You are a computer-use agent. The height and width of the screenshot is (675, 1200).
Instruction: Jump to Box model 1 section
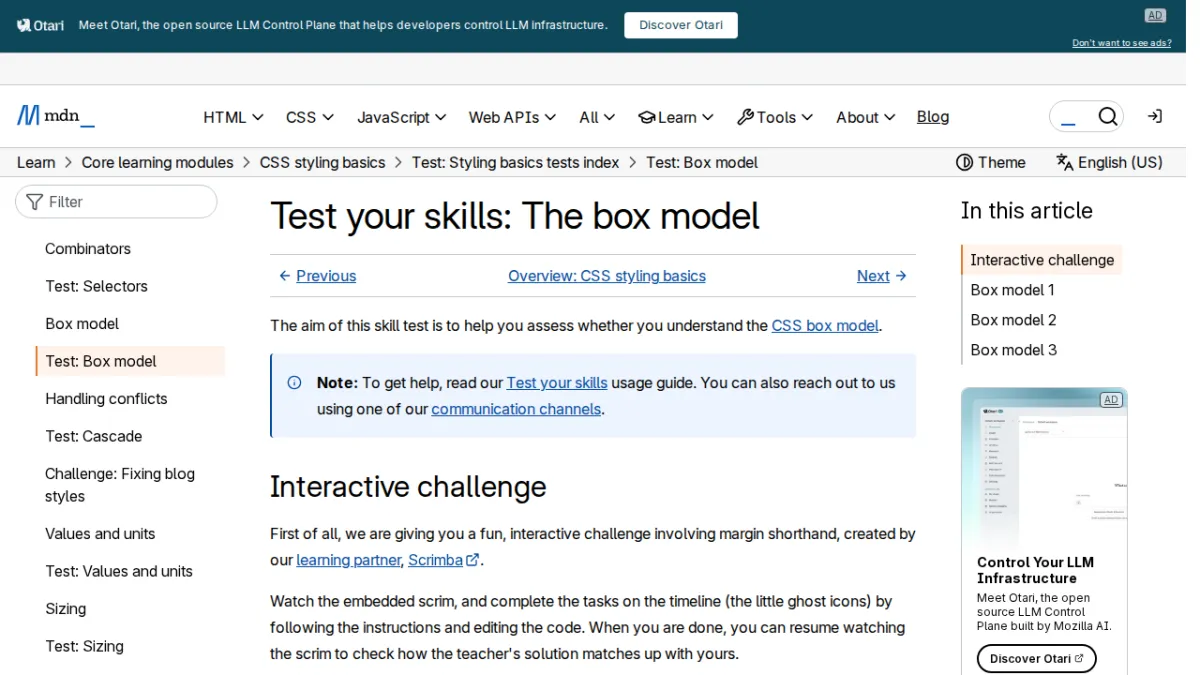pos(1012,290)
